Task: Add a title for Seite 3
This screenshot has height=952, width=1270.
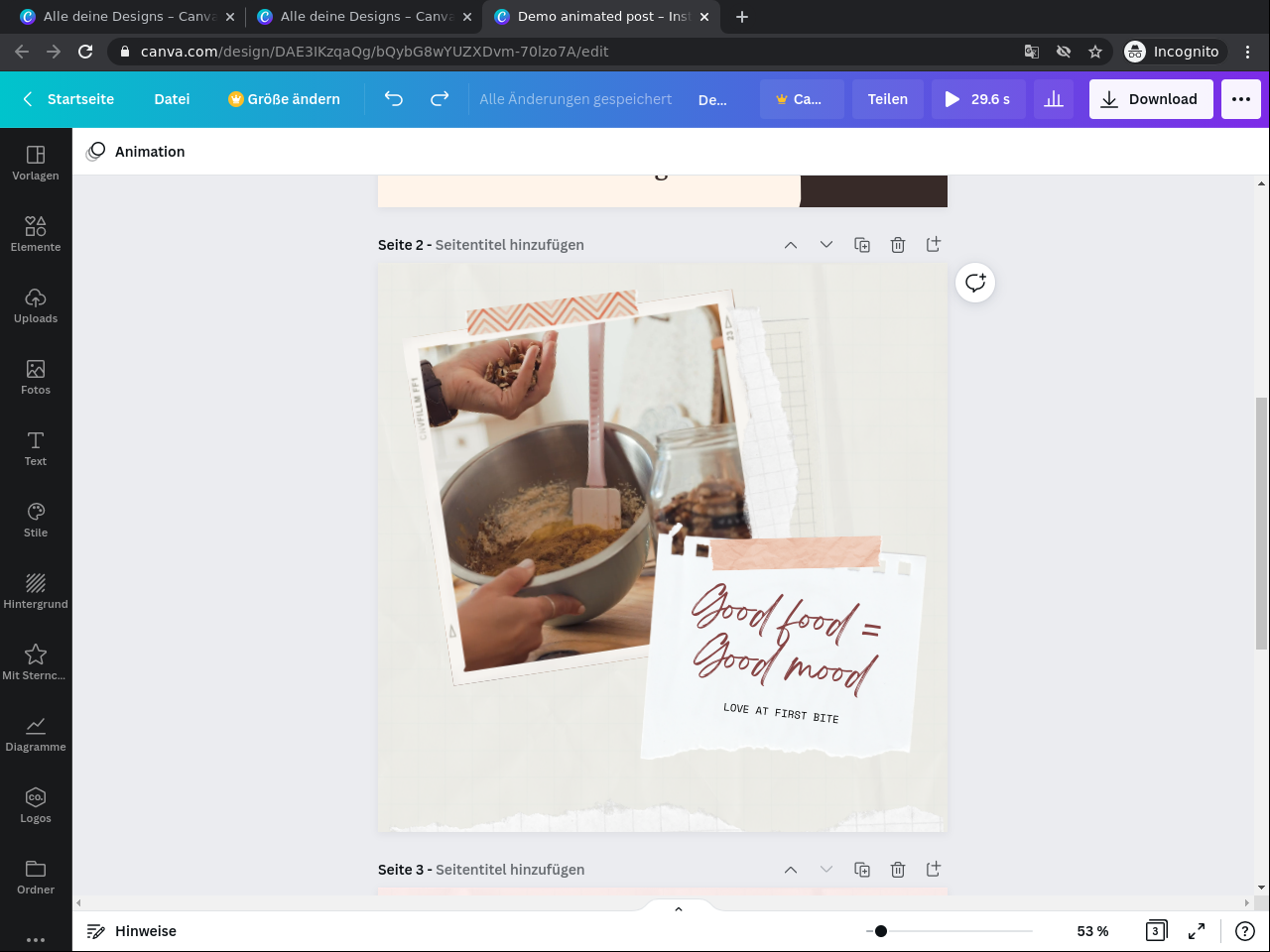Action: (x=510, y=870)
